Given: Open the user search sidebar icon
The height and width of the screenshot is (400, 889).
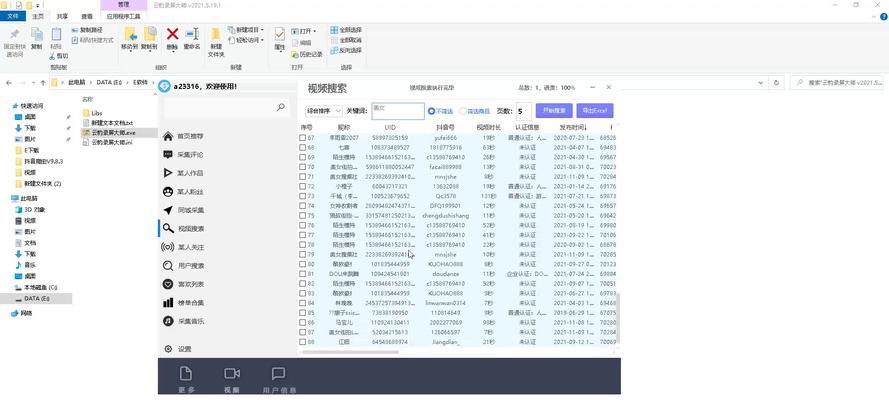Looking at the screenshot, I should [x=168, y=266].
